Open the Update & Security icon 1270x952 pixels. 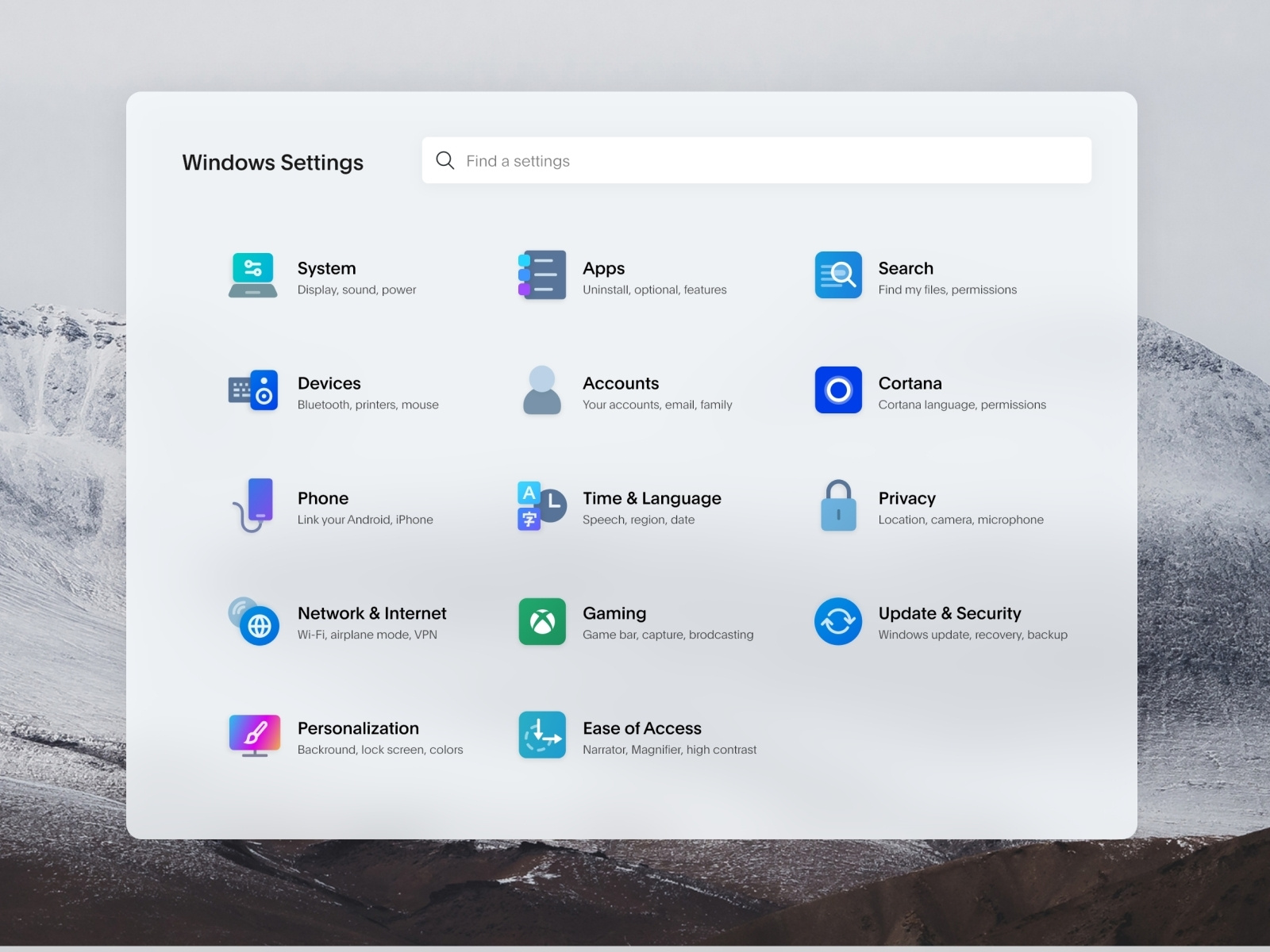(x=837, y=621)
